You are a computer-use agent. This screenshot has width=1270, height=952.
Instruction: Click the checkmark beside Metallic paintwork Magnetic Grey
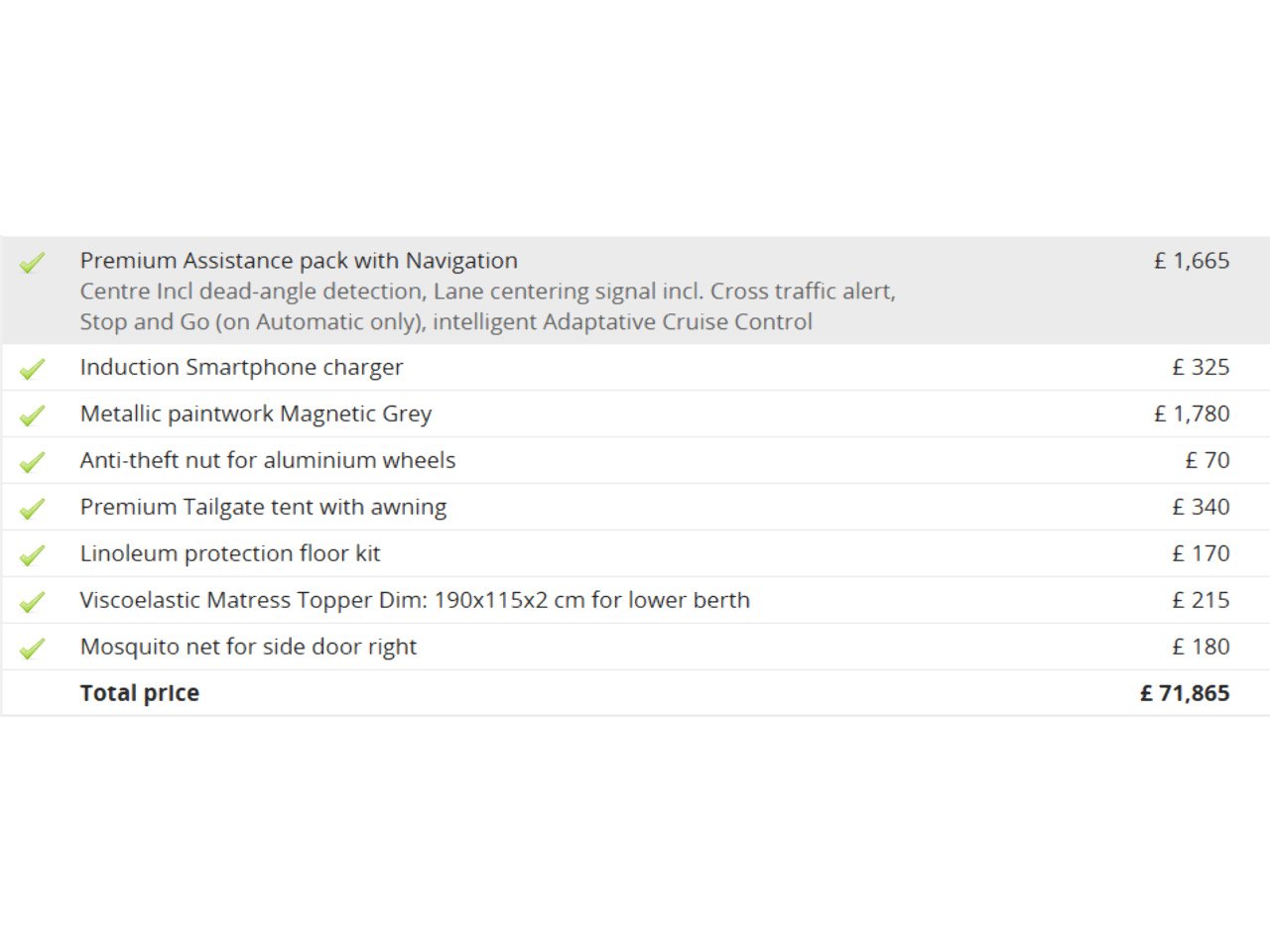coord(32,415)
